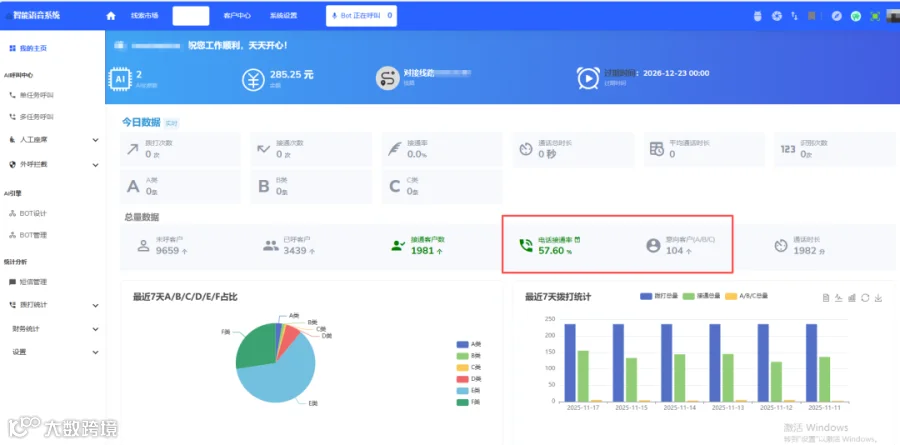Toggle F类 in the pie chart legend
Image resolution: width=900 pixels, height=445 pixels.
469,402
